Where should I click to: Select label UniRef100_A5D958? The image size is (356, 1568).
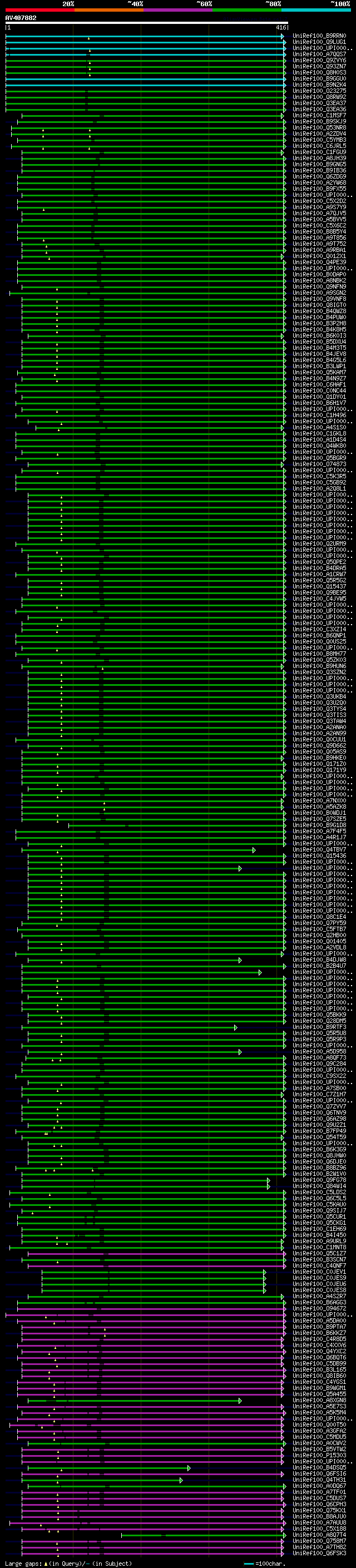[x=319, y=1051]
